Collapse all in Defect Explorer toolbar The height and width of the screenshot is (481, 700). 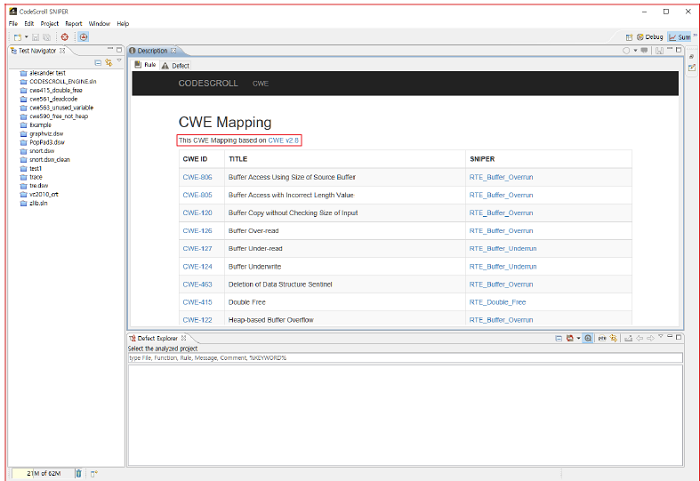pos(558,339)
